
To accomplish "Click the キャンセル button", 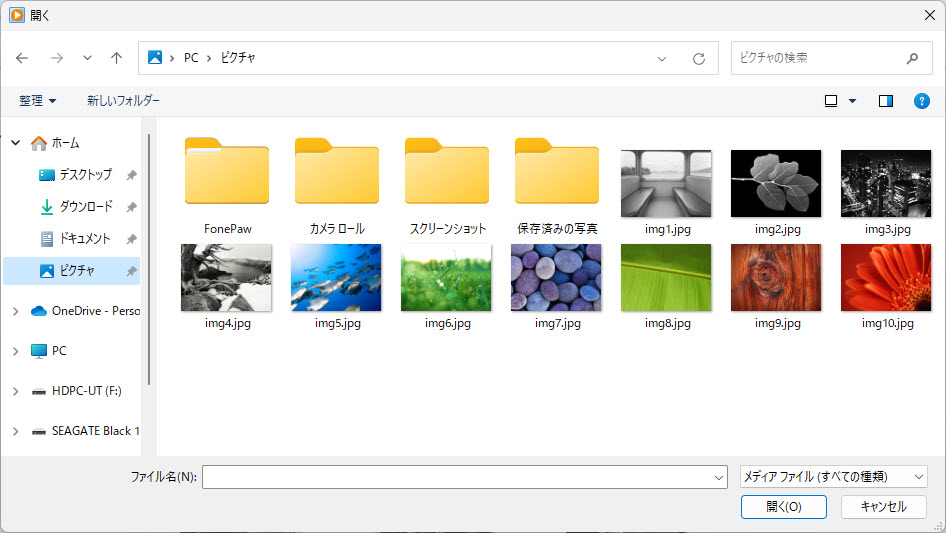I will point(883,507).
